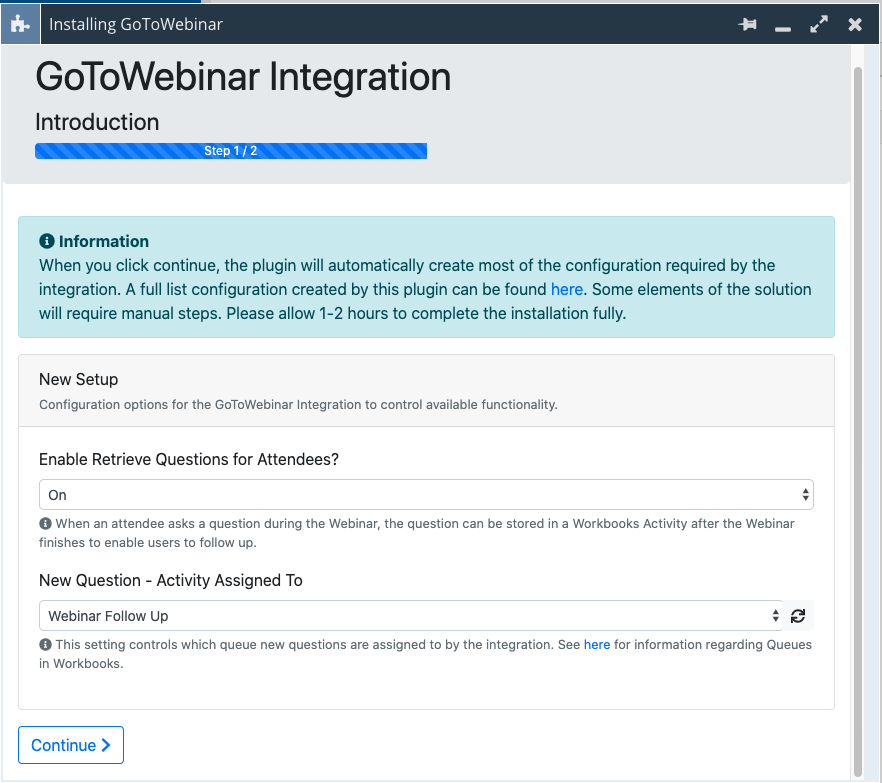Image resolution: width=882 pixels, height=783 pixels.
Task: Click the puzzle-piece plugin icon in title bar
Action: 19,24
